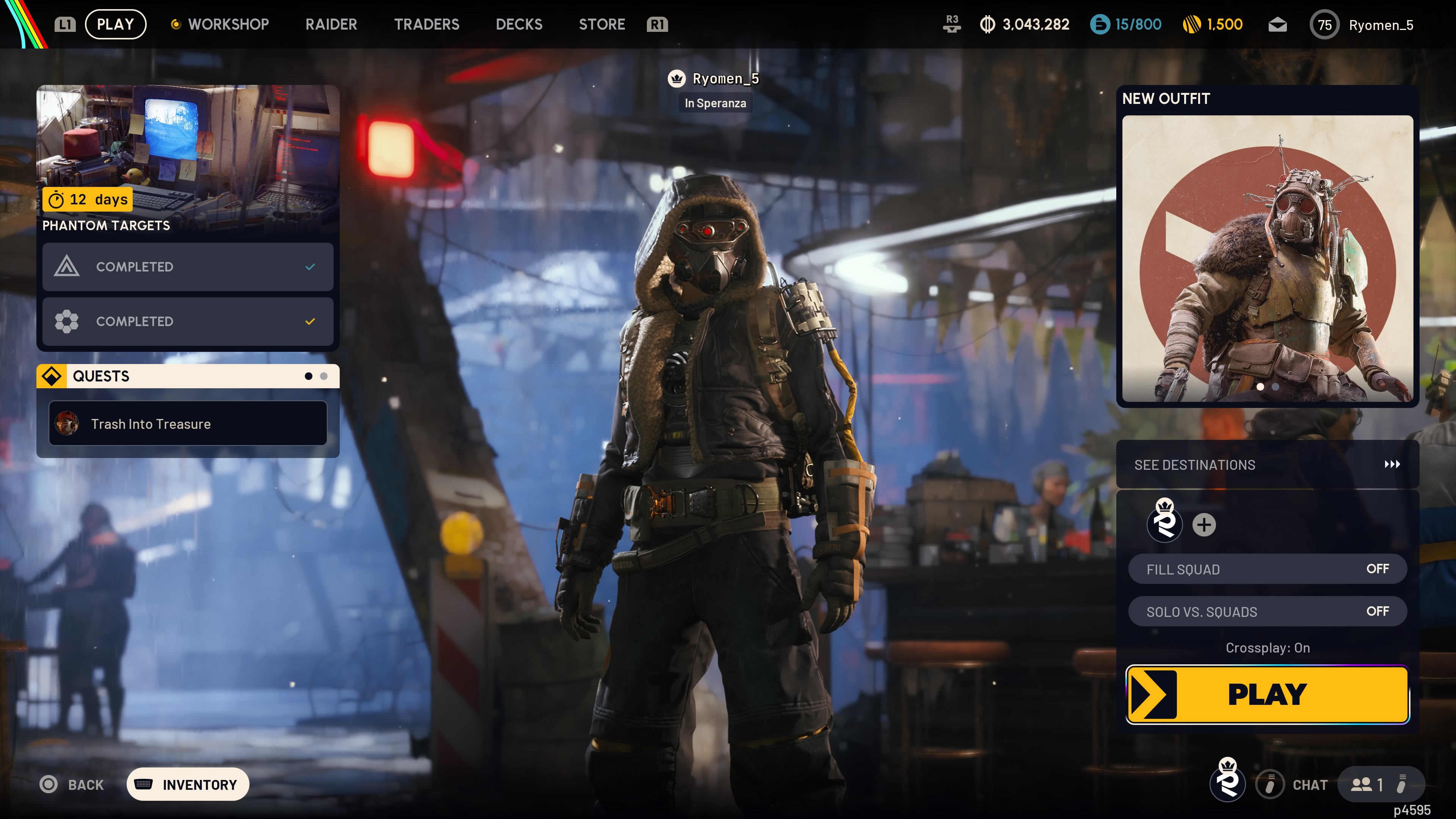
Task: Click the blue checkmark on first COMPLETED row
Action: click(310, 267)
